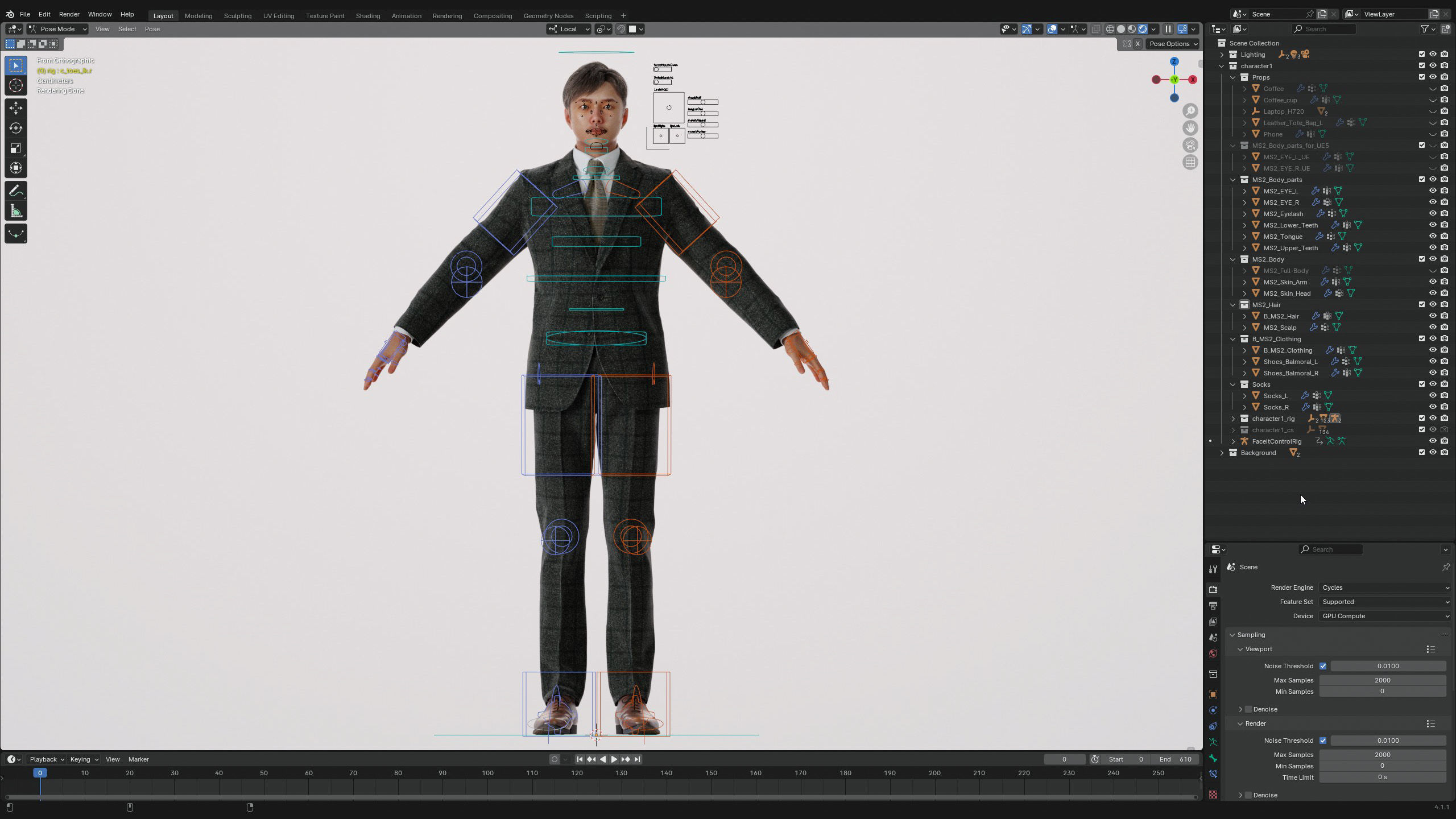Switch to wireframe viewport shading
Image resolution: width=1456 pixels, height=819 pixels.
[x=1110, y=29]
